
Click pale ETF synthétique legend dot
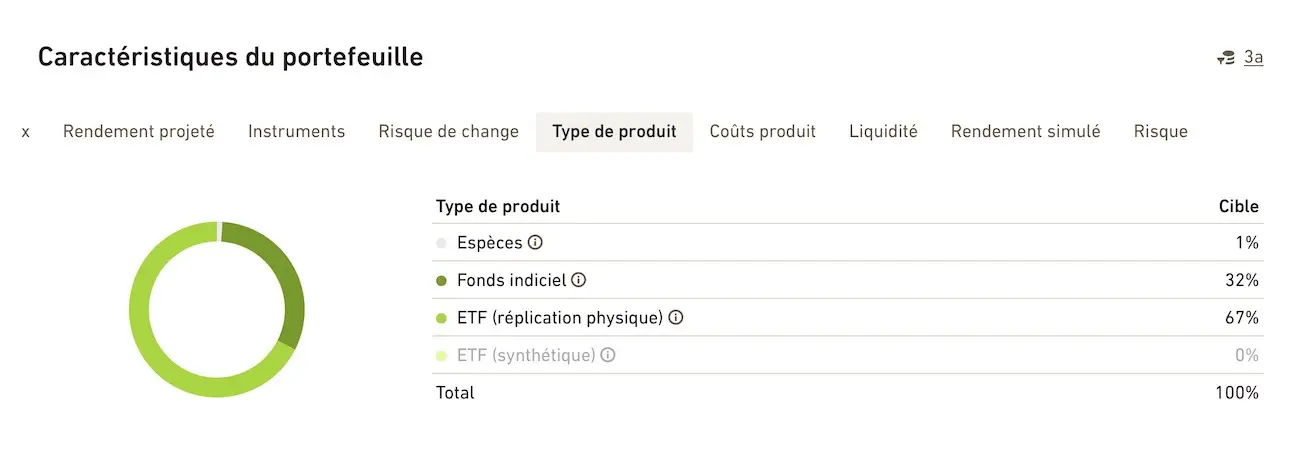pyautogui.click(x=441, y=355)
